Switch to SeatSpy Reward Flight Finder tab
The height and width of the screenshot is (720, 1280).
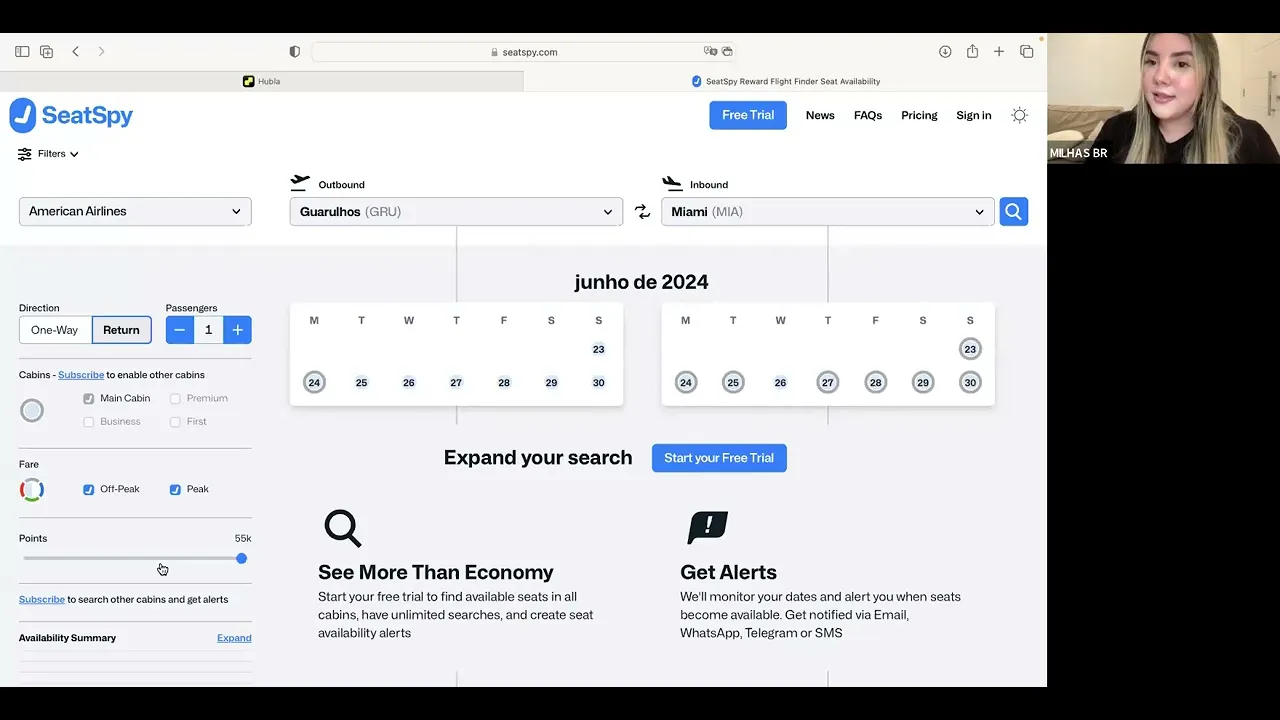coord(786,81)
